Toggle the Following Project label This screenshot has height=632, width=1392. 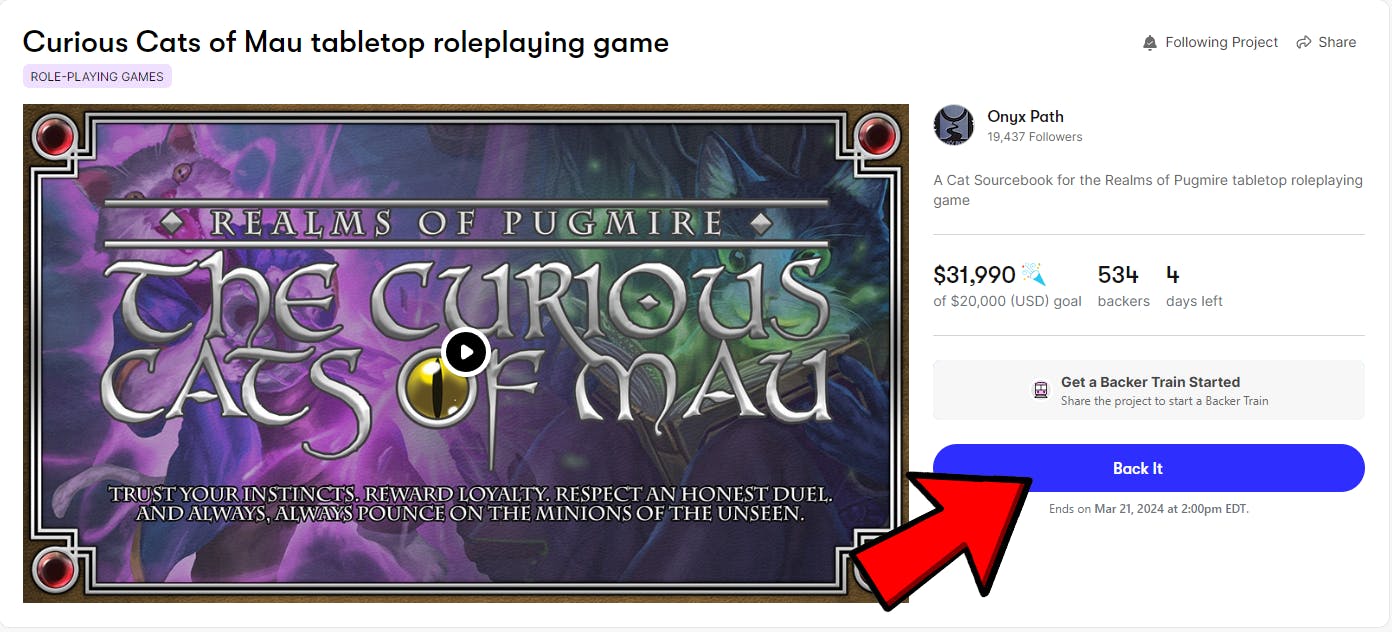point(1221,42)
